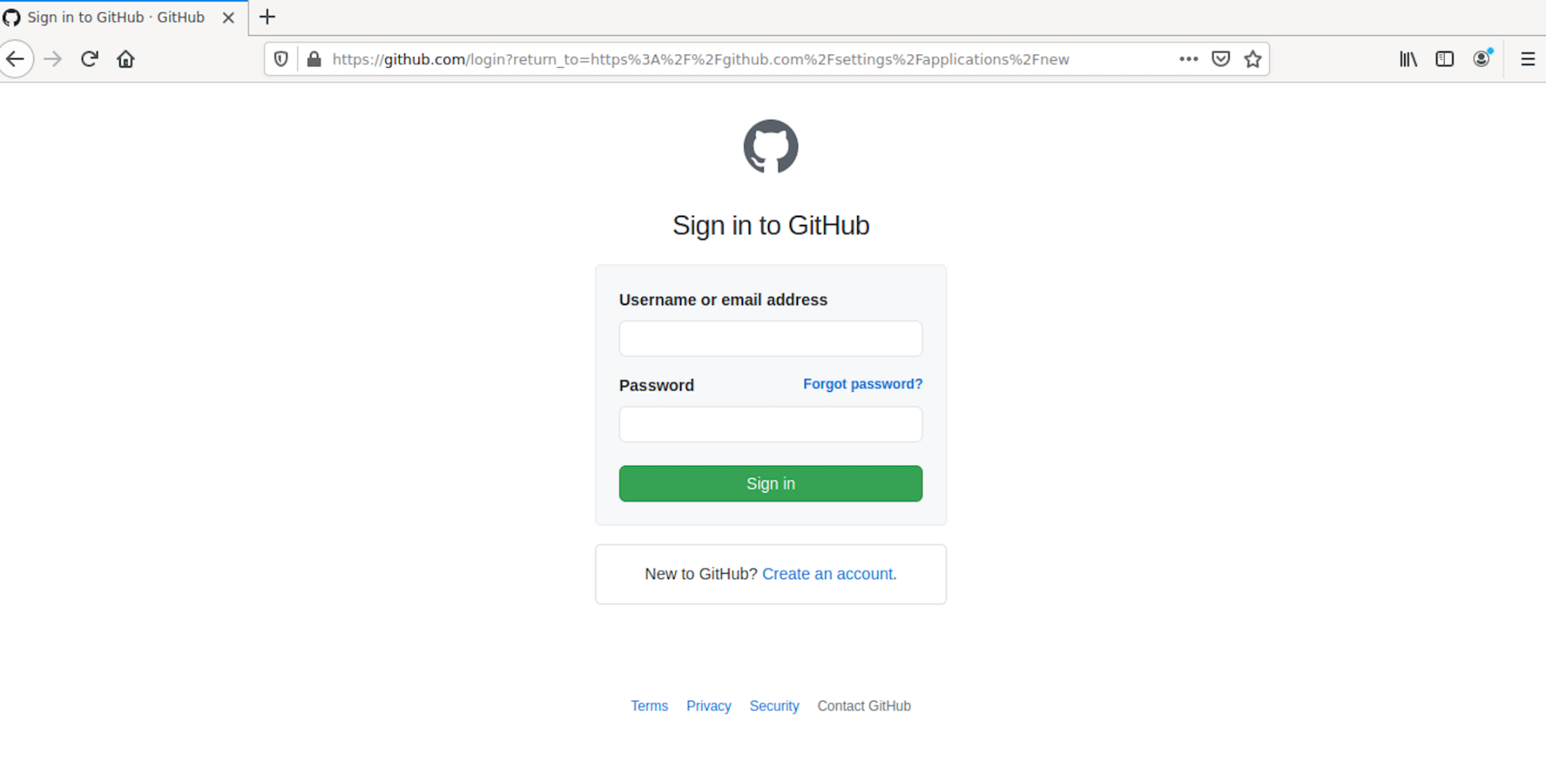Image resolution: width=1546 pixels, height=784 pixels.
Task: Save page to Pocket
Action: 1220,59
